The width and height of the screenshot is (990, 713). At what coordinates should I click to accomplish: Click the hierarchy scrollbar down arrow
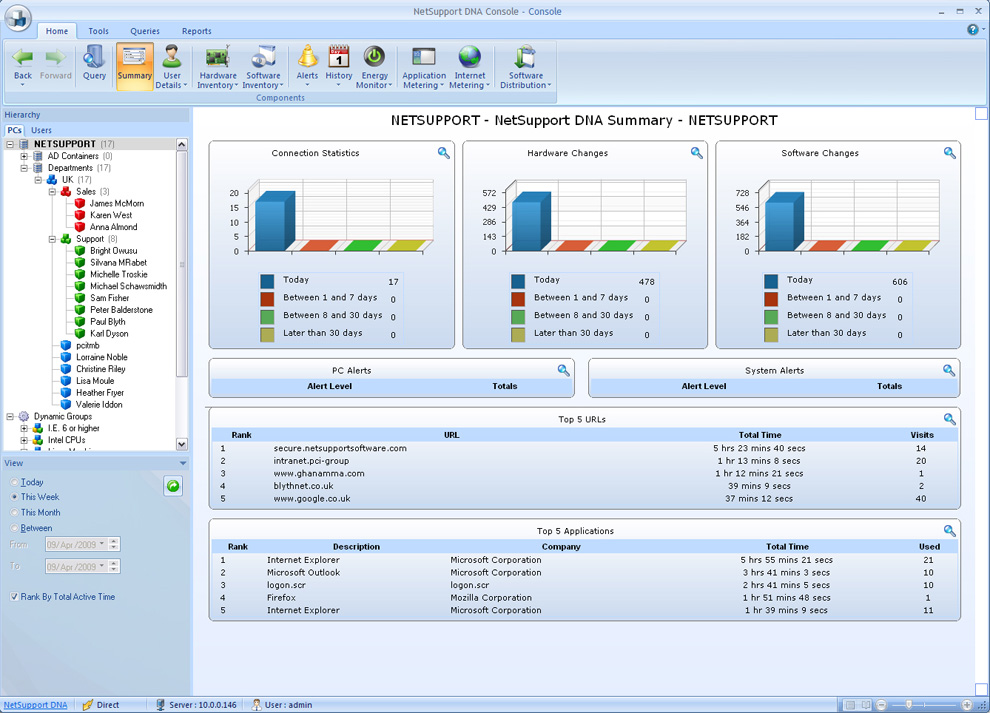pos(182,444)
